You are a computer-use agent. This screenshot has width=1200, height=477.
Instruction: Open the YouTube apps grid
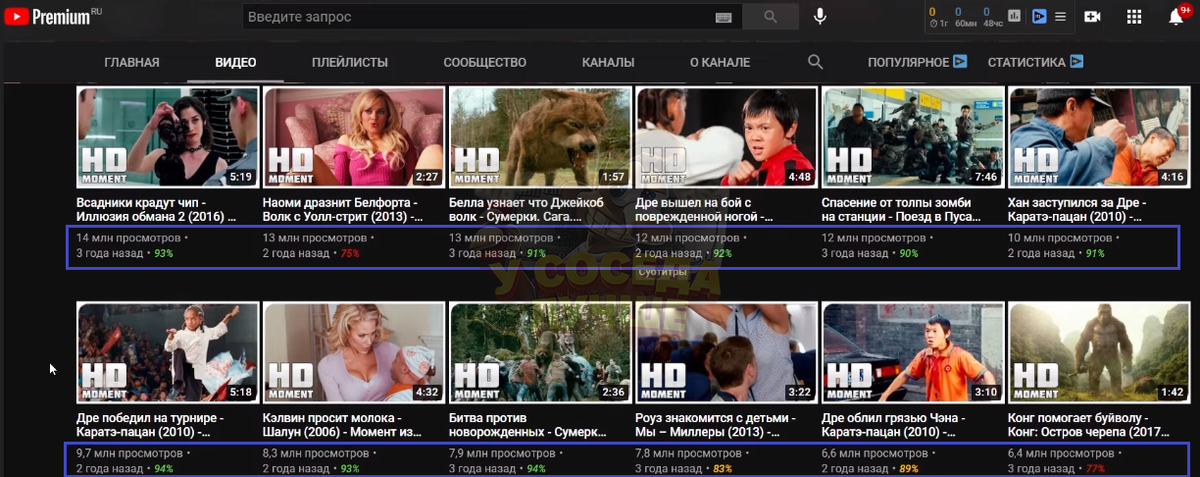pos(1134,17)
